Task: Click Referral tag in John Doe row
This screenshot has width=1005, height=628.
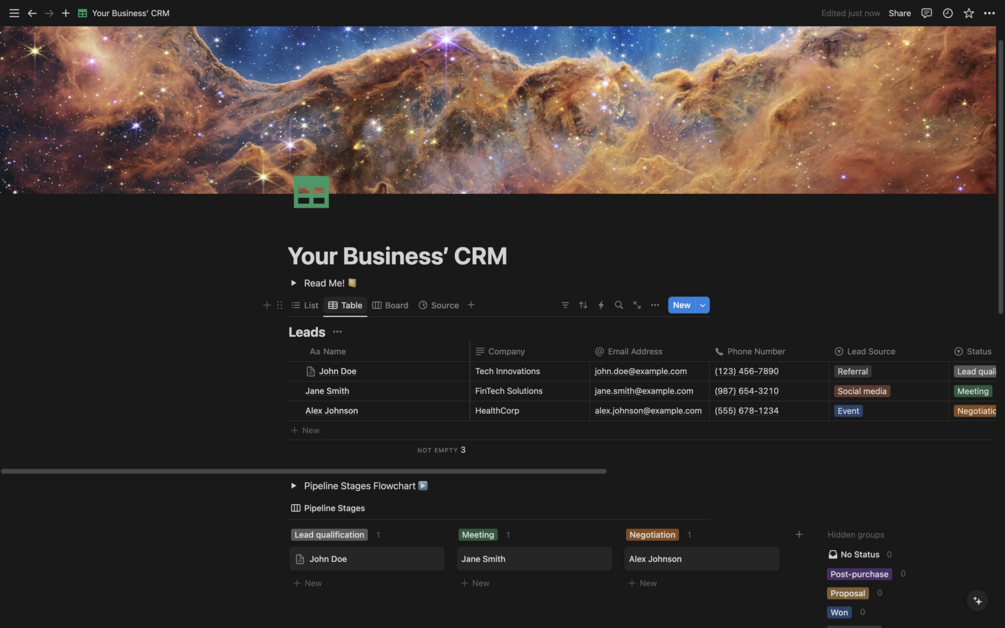Action: coord(852,371)
